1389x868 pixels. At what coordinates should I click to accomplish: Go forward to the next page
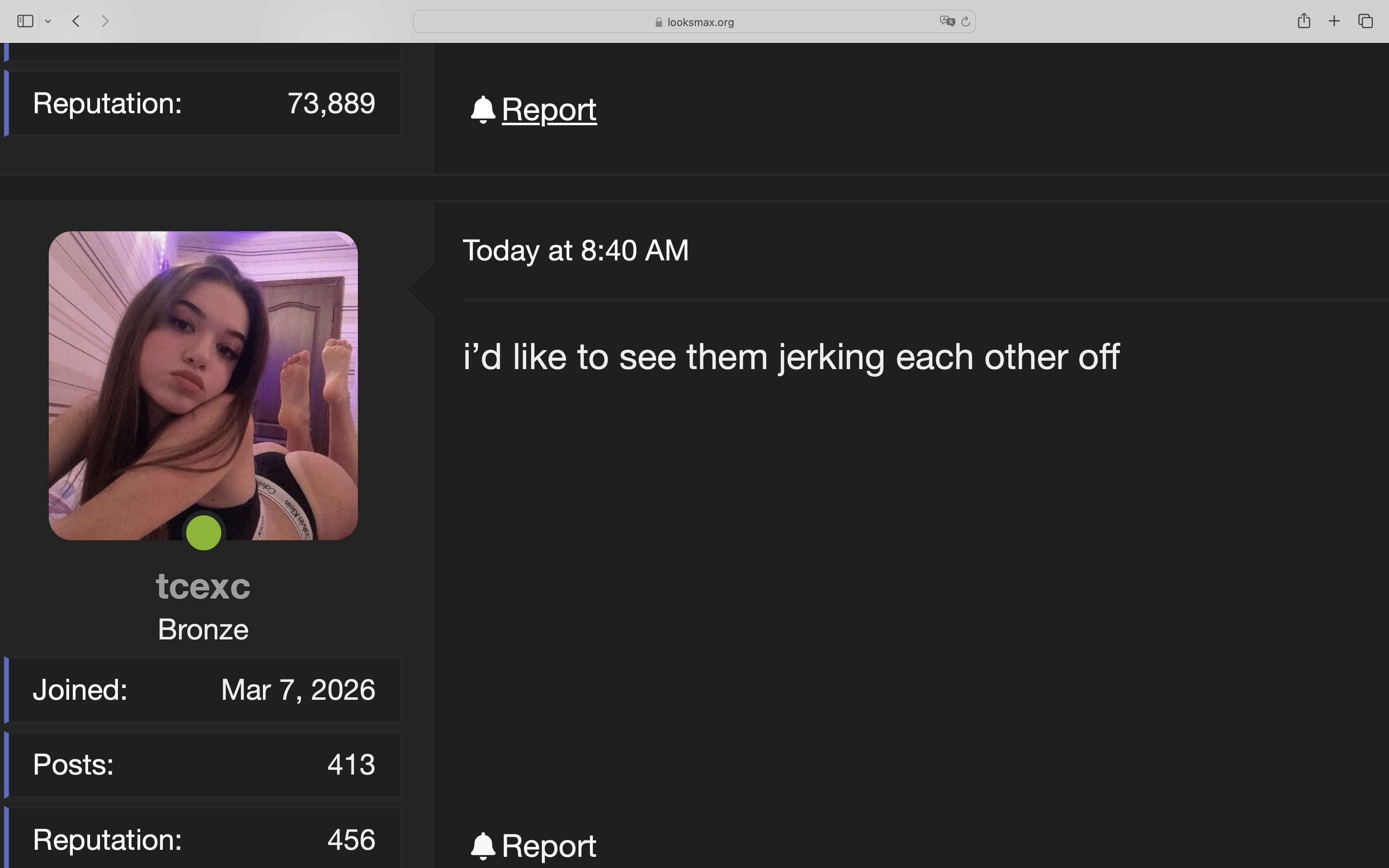click(x=105, y=21)
